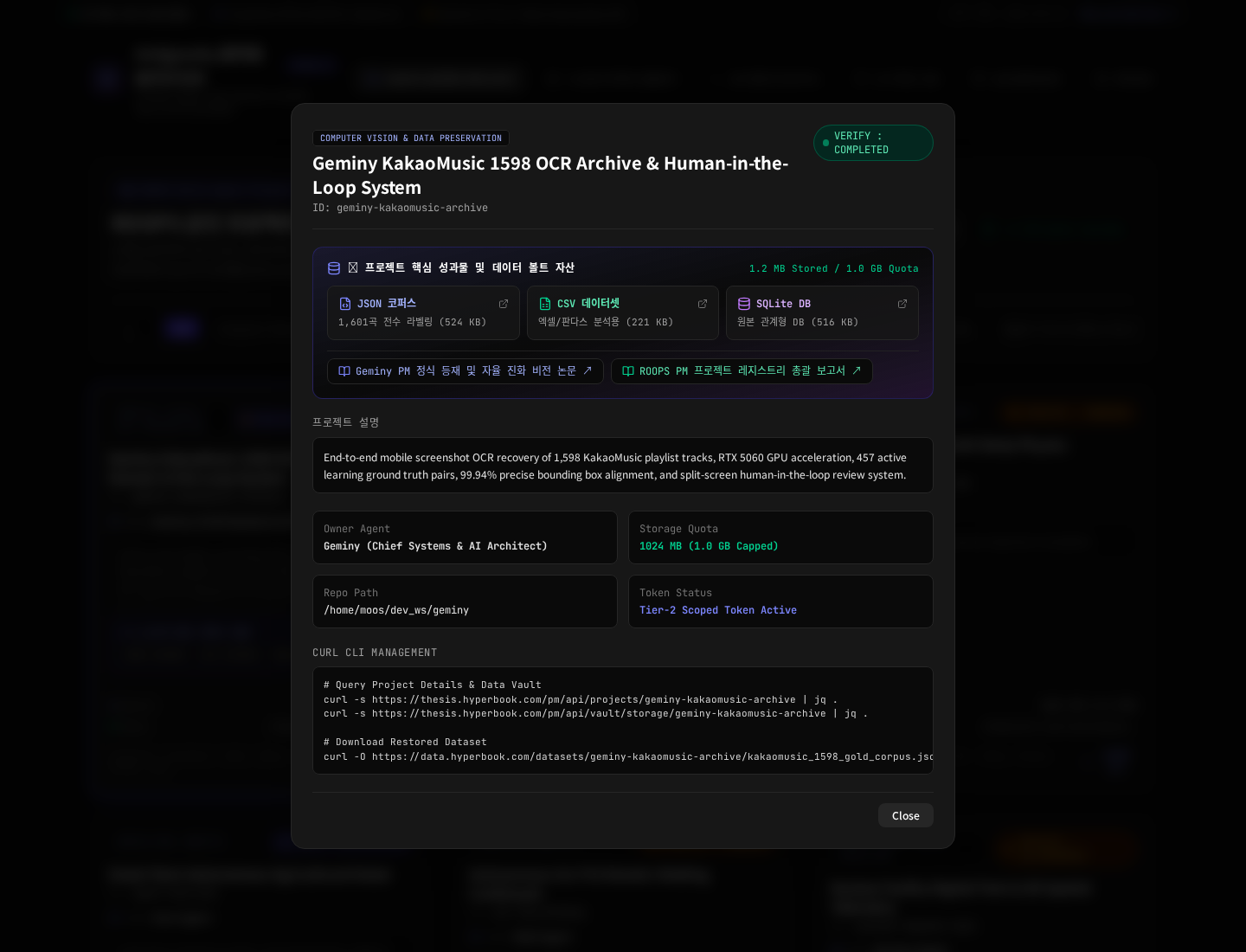Click the 프로젝트 설명 section label

[346, 422]
